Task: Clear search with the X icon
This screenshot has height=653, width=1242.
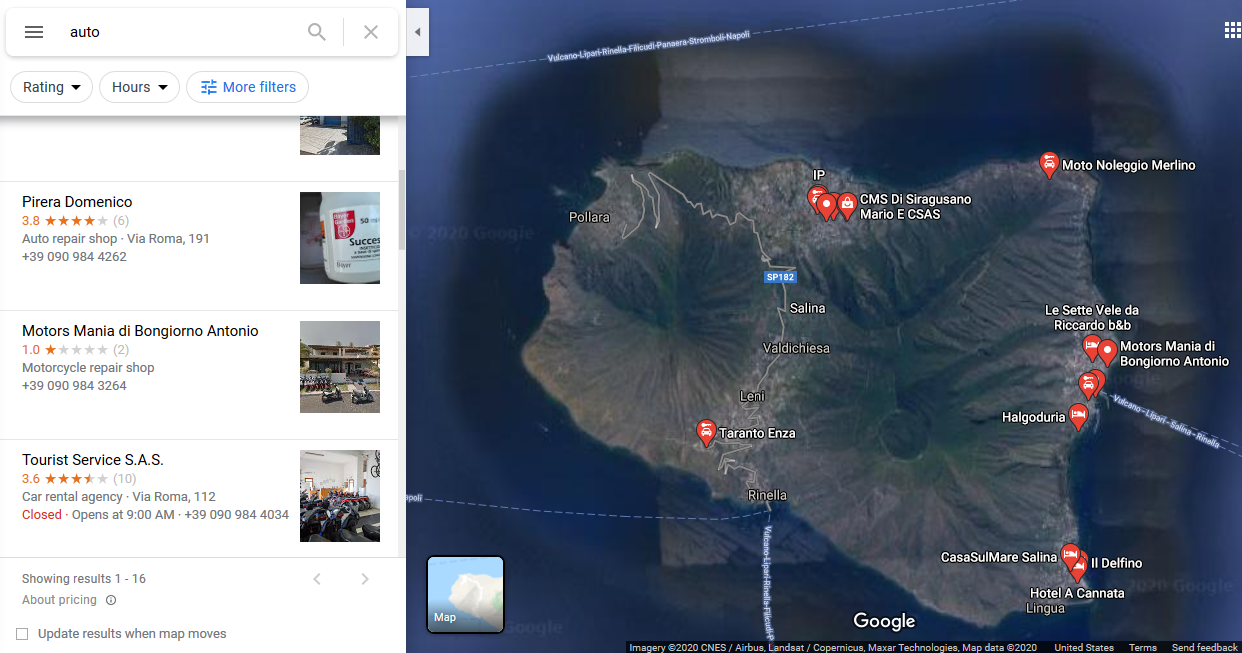Action: point(371,32)
